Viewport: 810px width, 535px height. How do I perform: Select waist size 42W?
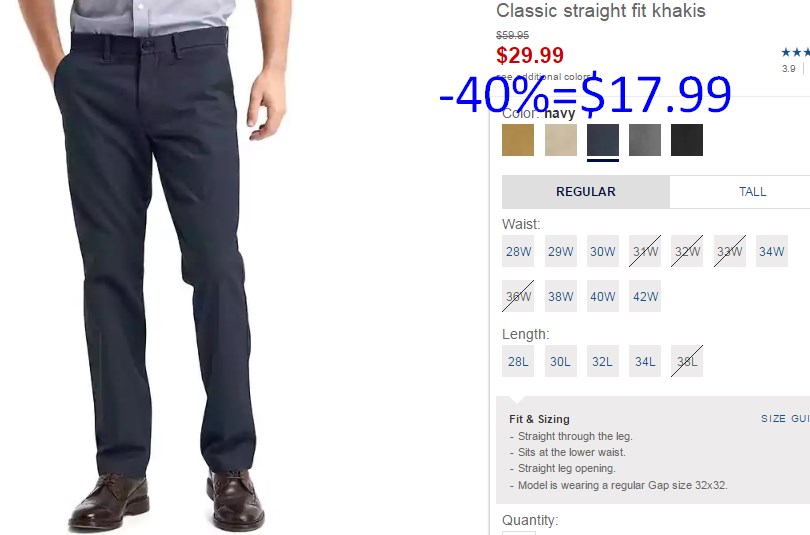(645, 296)
